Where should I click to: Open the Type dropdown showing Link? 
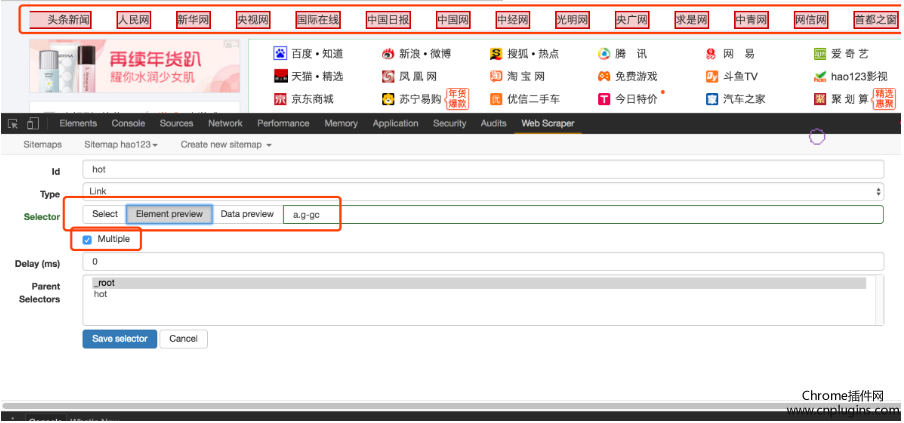[483, 191]
